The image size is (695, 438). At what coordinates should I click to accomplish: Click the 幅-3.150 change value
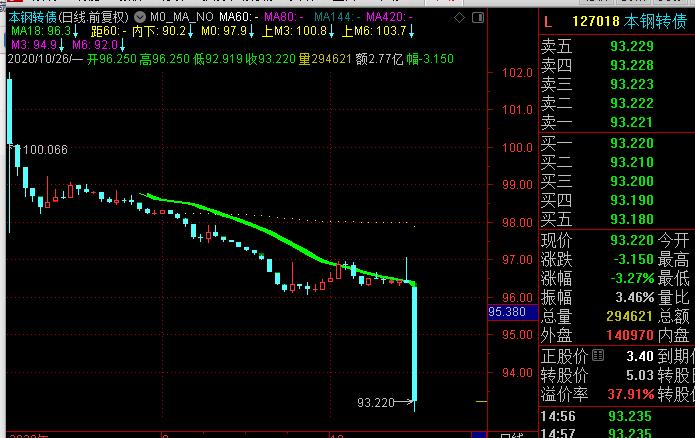pos(430,59)
